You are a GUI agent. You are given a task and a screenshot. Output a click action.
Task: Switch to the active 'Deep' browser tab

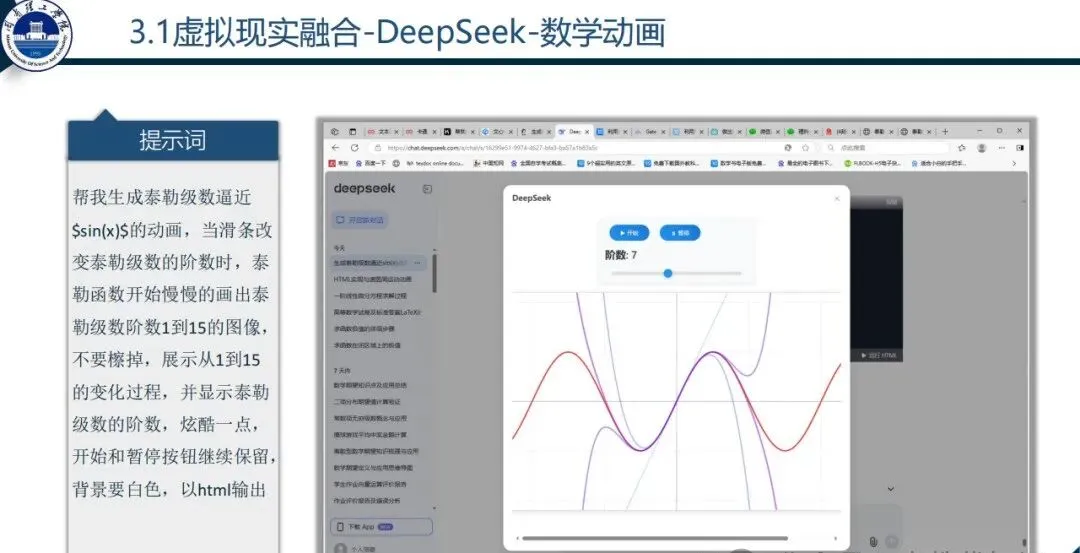coord(574,131)
